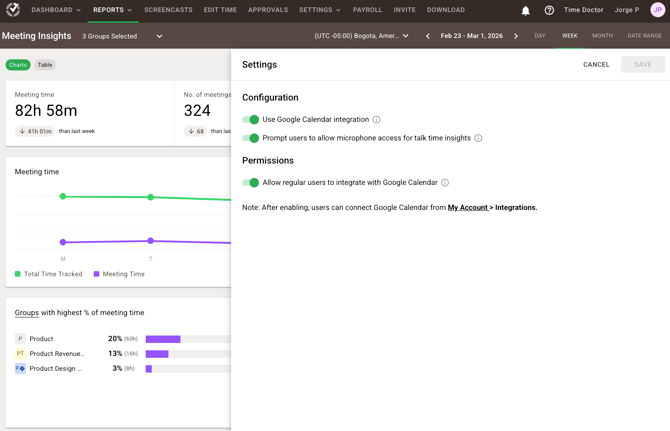Click the Product group purple bar
The width and height of the screenshot is (670, 431).
163,339
